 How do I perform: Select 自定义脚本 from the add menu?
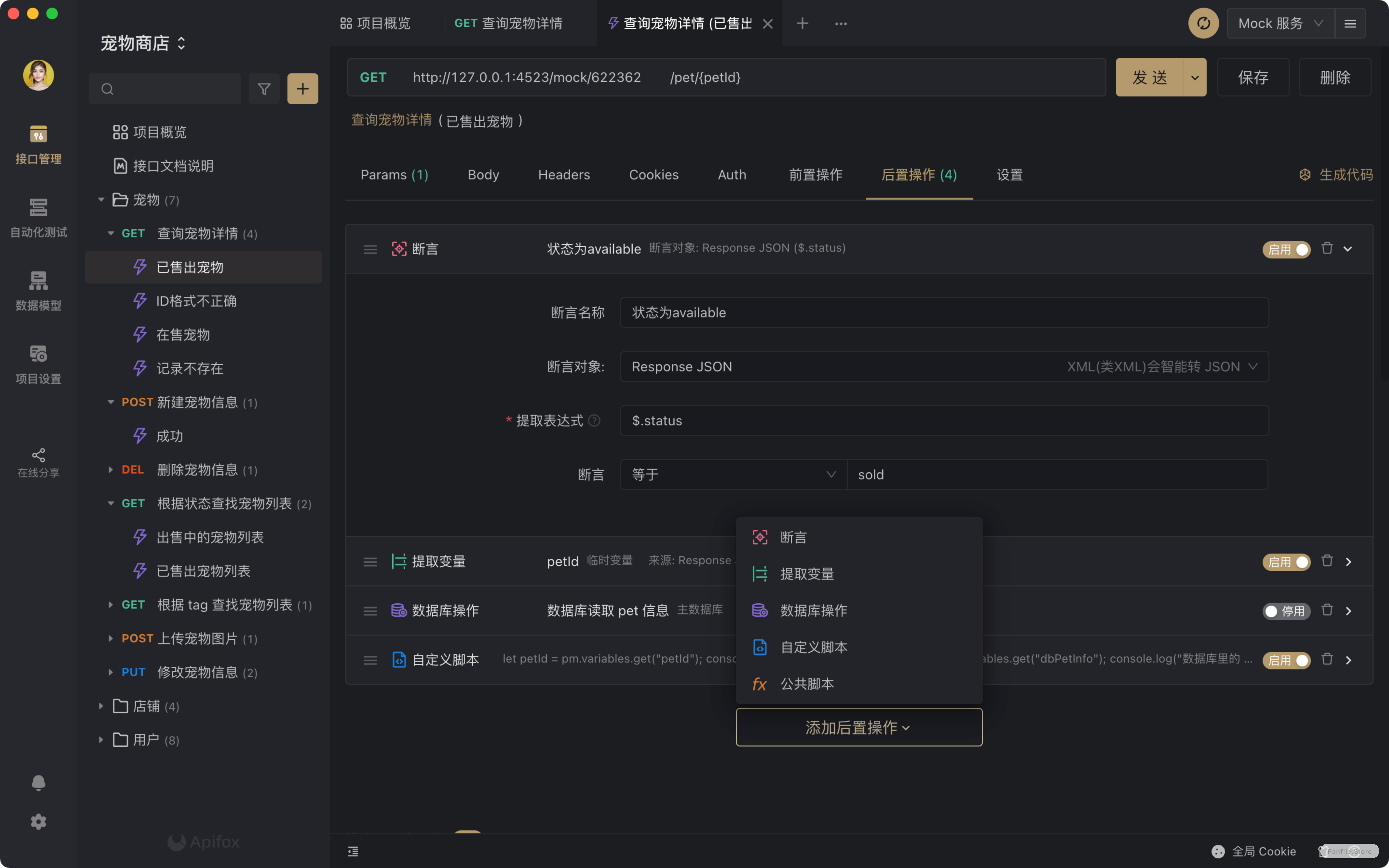click(859, 648)
